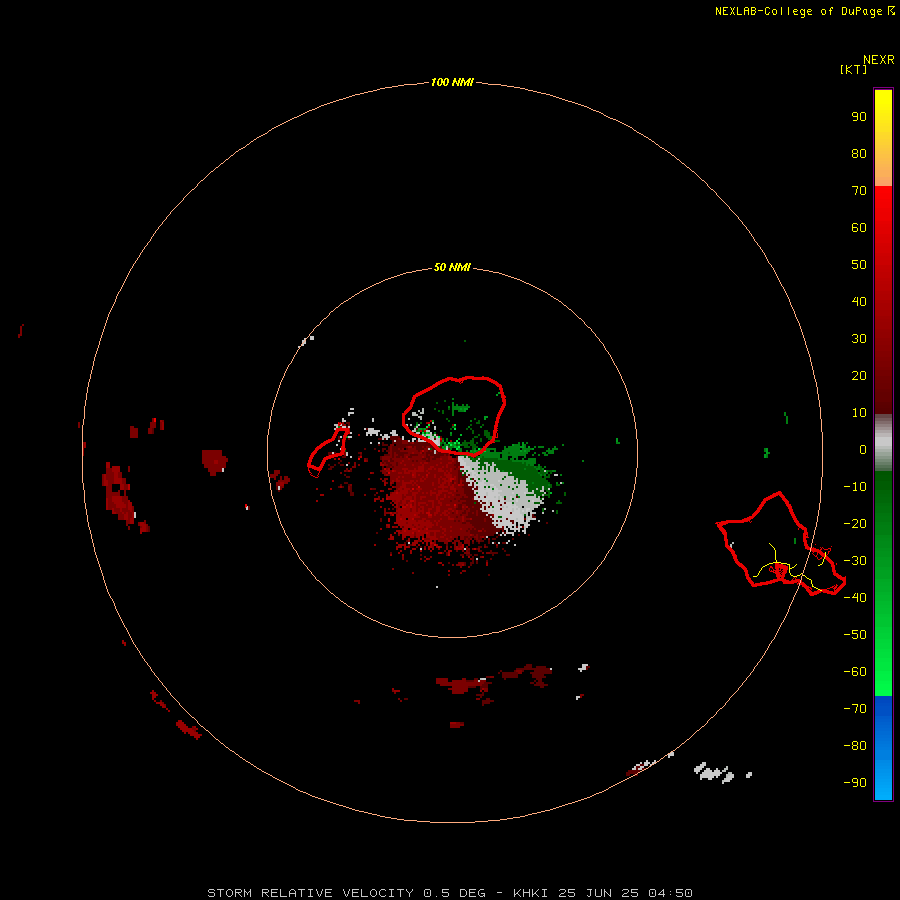Click the NEXR label above the color scale
The image size is (900, 900).
(x=879, y=60)
